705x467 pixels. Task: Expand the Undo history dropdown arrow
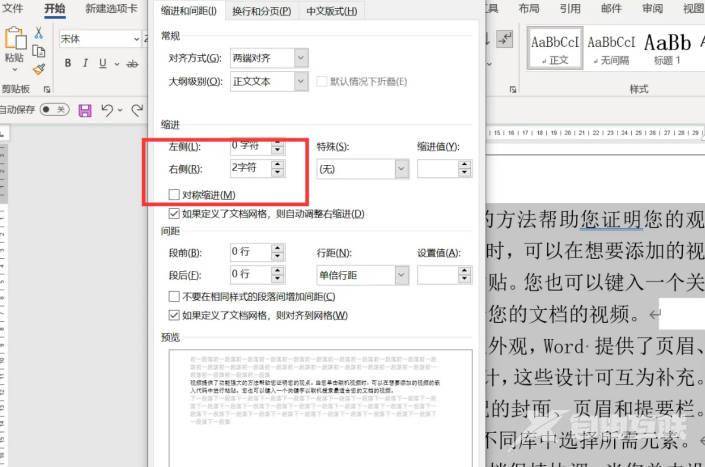click(120, 110)
